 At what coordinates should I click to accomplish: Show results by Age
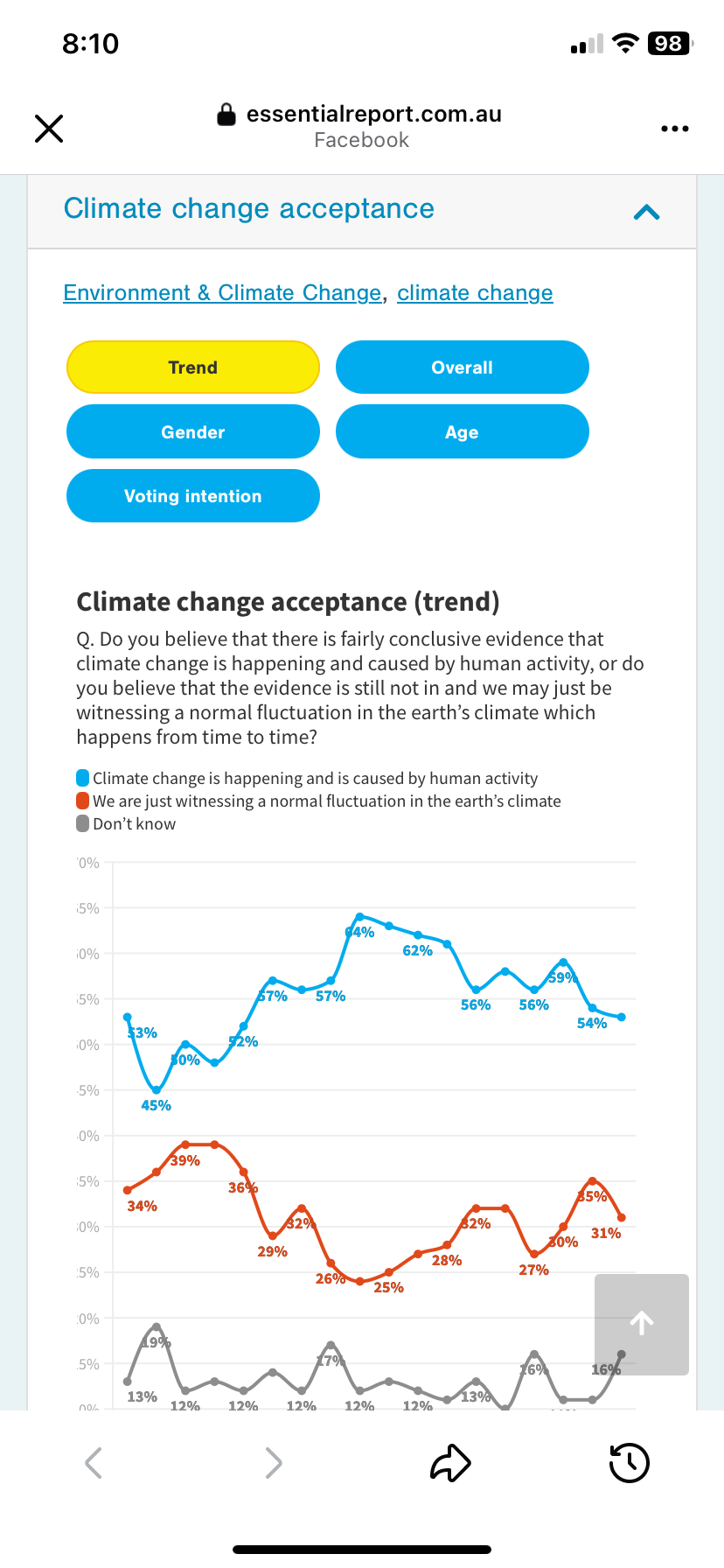pos(462,432)
